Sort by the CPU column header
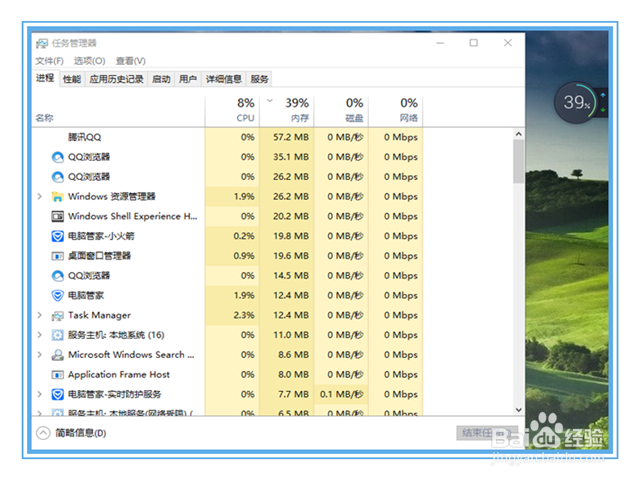 (x=232, y=111)
